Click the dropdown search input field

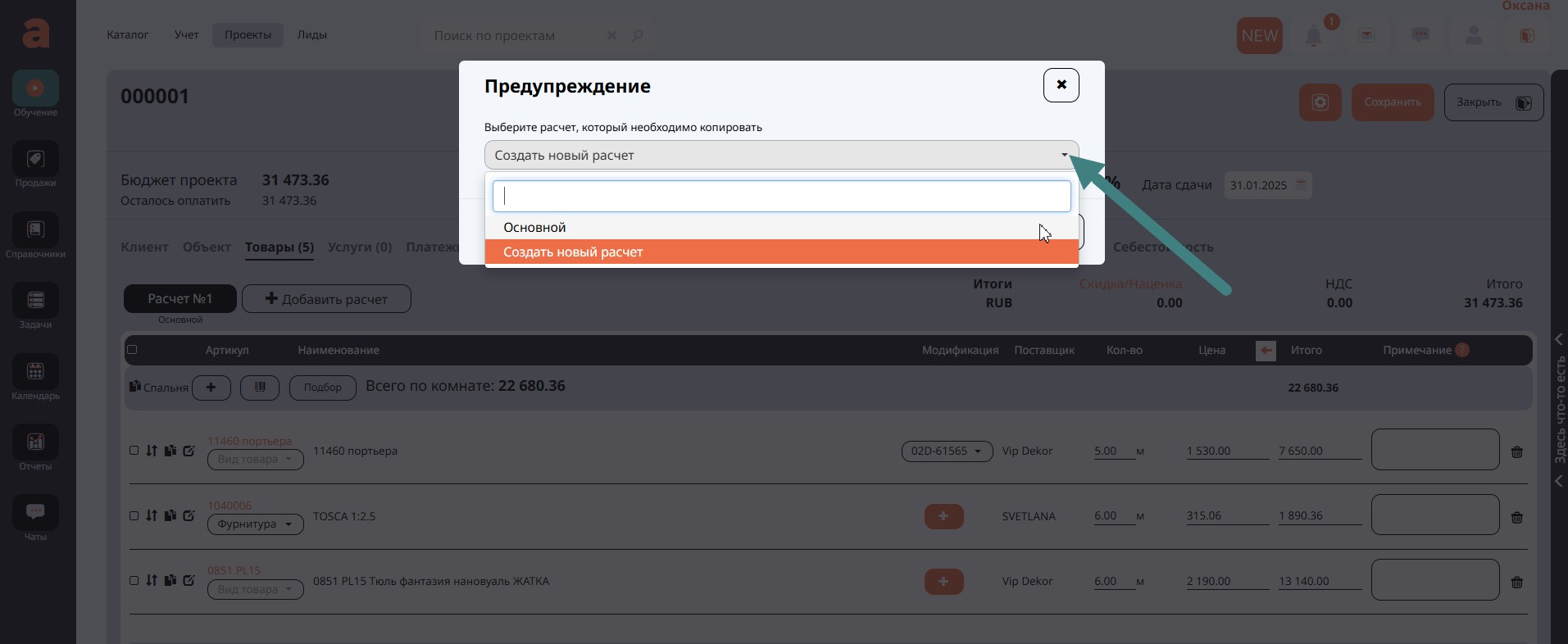coord(780,197)
